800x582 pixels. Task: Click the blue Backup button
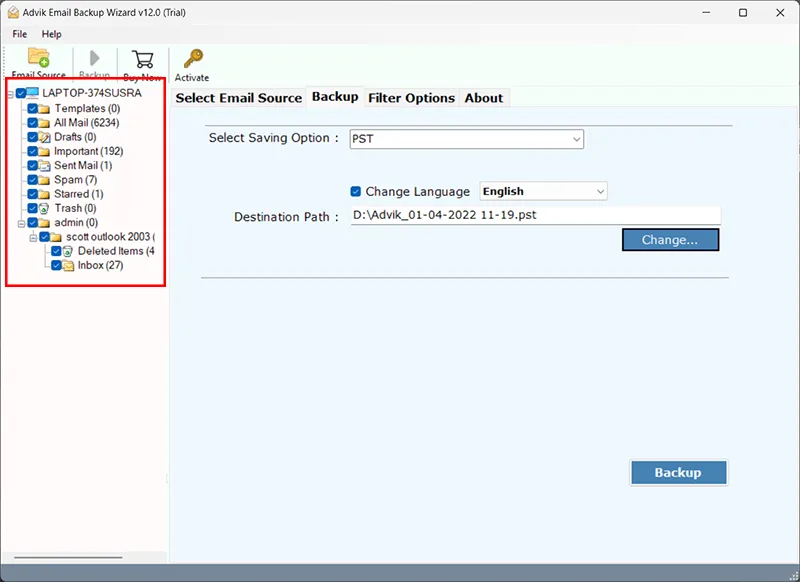(678, 473)
